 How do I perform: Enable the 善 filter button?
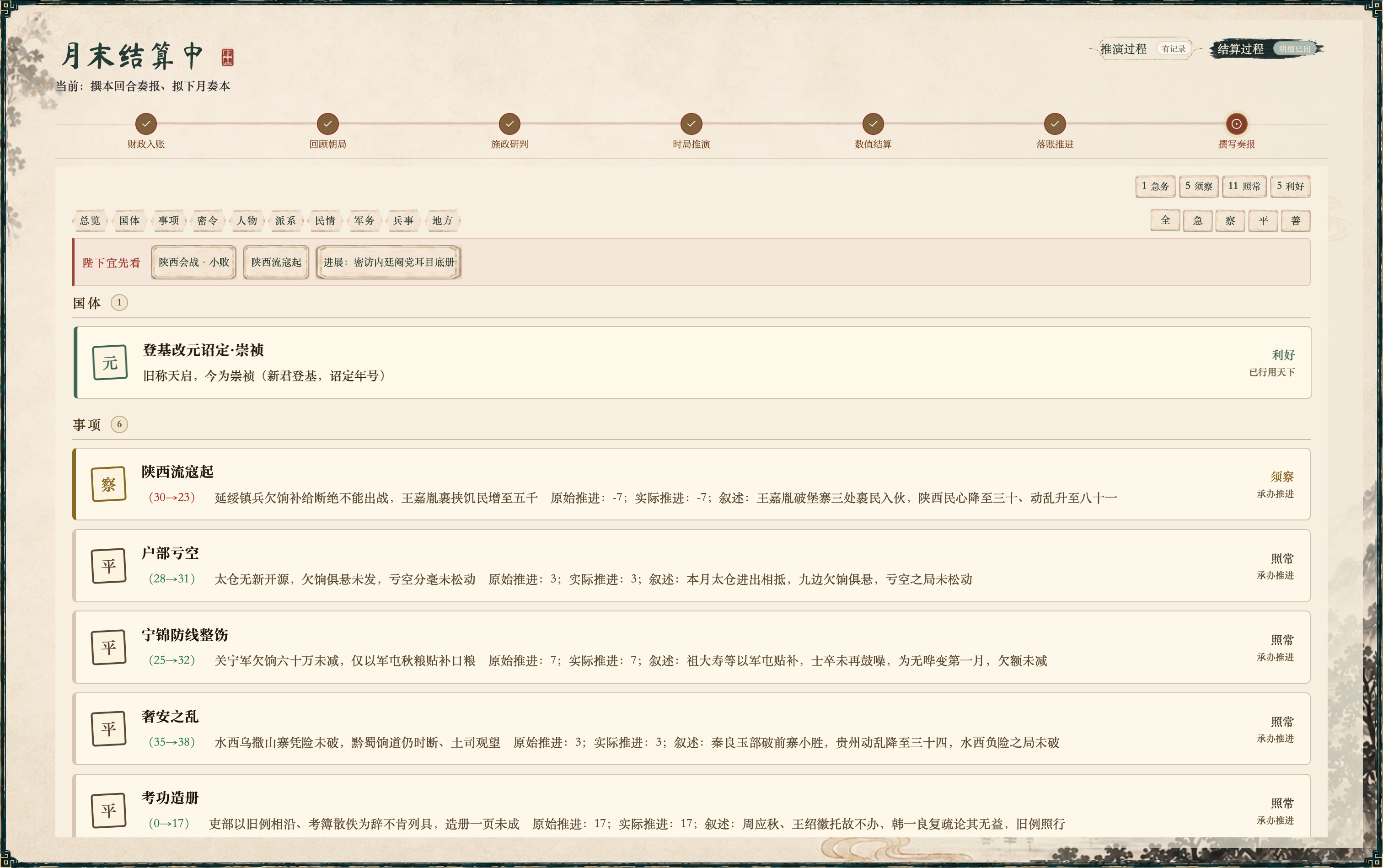(1296, 220)
